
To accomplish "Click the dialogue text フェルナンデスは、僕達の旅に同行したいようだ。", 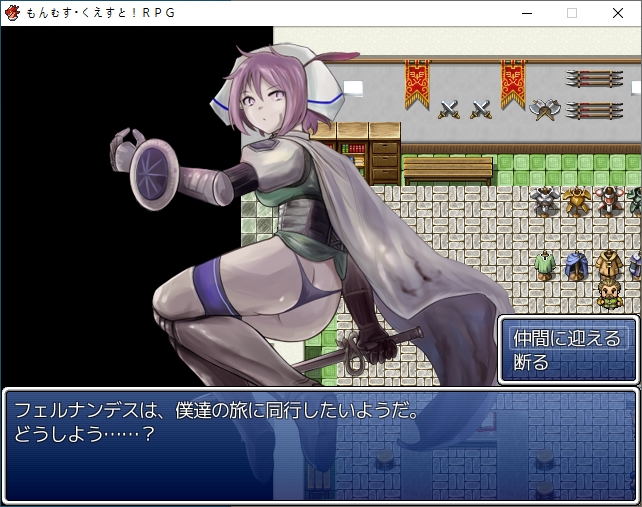I will (x=216, y=411).
